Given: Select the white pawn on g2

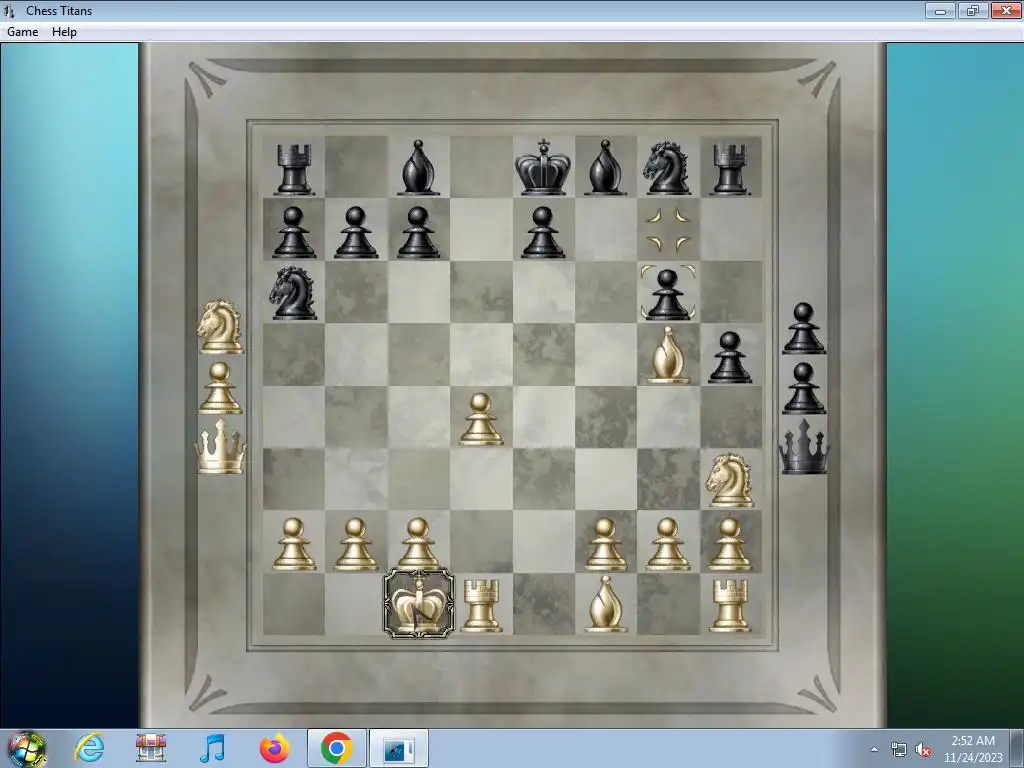Looking at the screenshot, I should coord(667,544).
